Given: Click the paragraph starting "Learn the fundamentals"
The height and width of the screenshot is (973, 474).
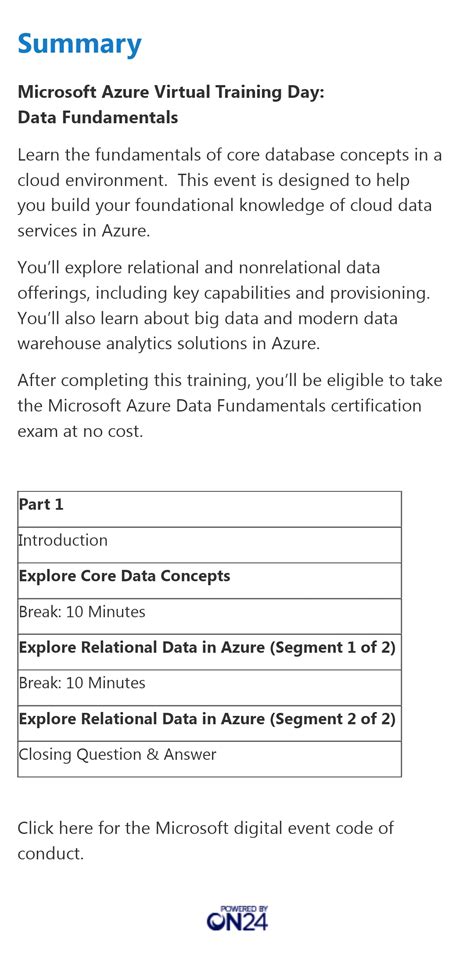Looking at the screenshot, I should tap(230, 193).
